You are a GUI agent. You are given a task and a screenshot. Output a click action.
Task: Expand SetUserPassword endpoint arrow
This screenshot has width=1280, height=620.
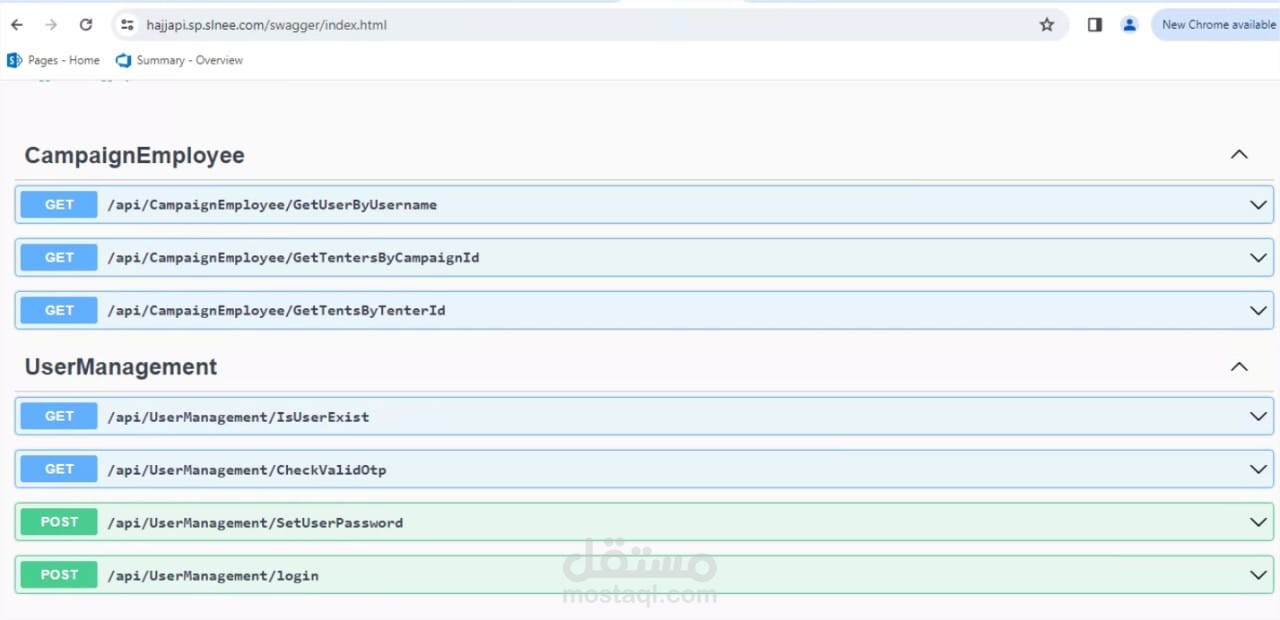1258,523
